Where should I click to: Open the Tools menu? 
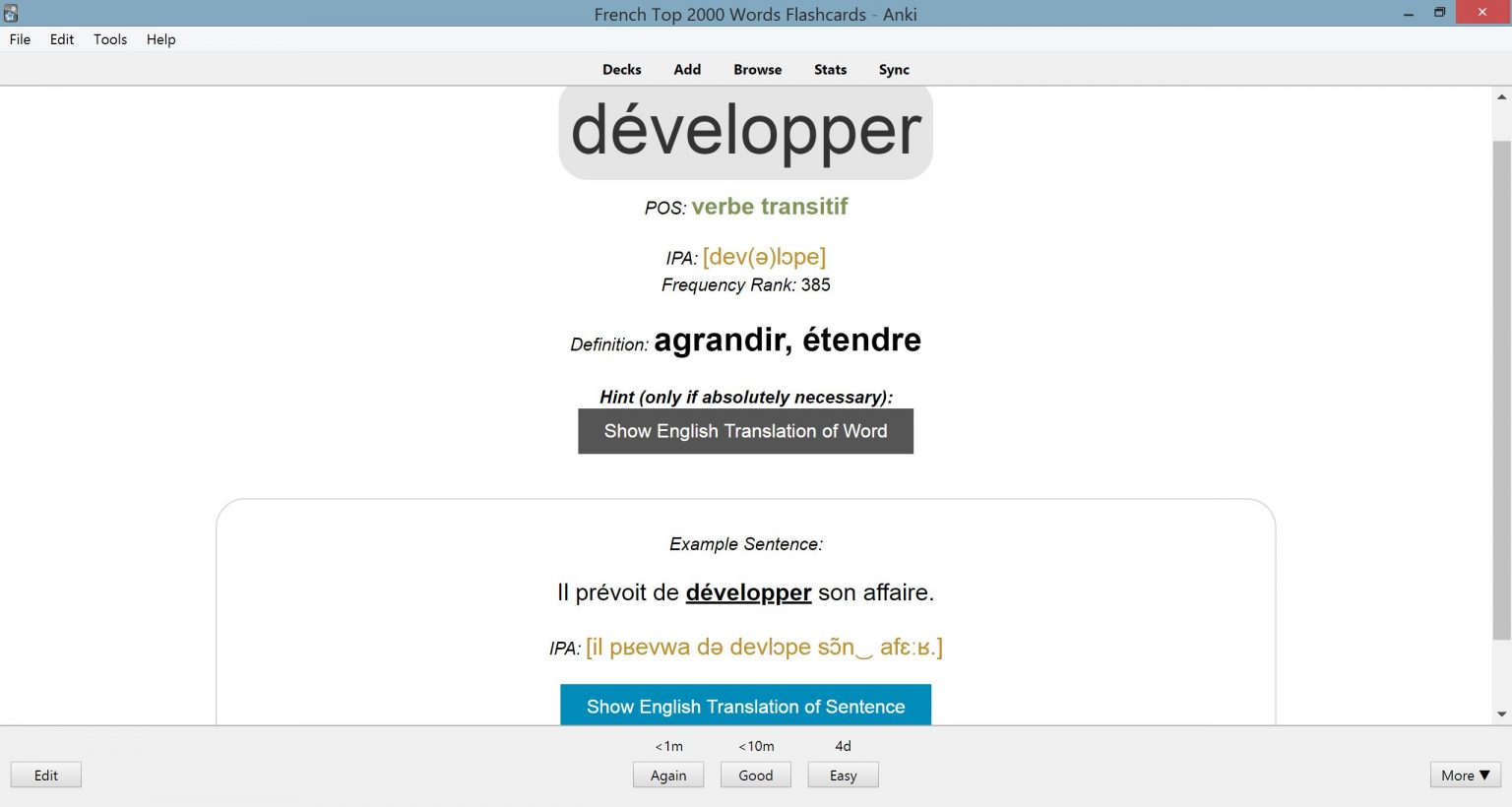point(110,39)
